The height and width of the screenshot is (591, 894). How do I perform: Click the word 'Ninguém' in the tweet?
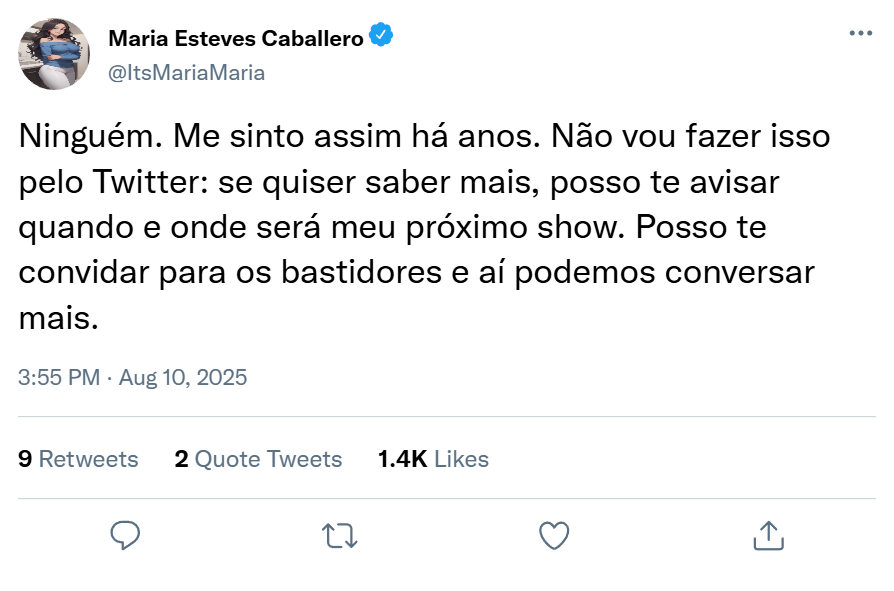click(84, 135)
